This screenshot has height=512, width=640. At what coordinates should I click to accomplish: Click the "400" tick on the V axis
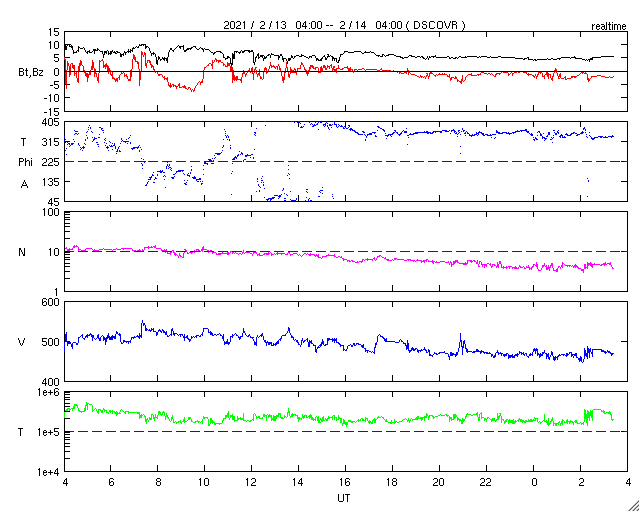click(x=52, y=382)
